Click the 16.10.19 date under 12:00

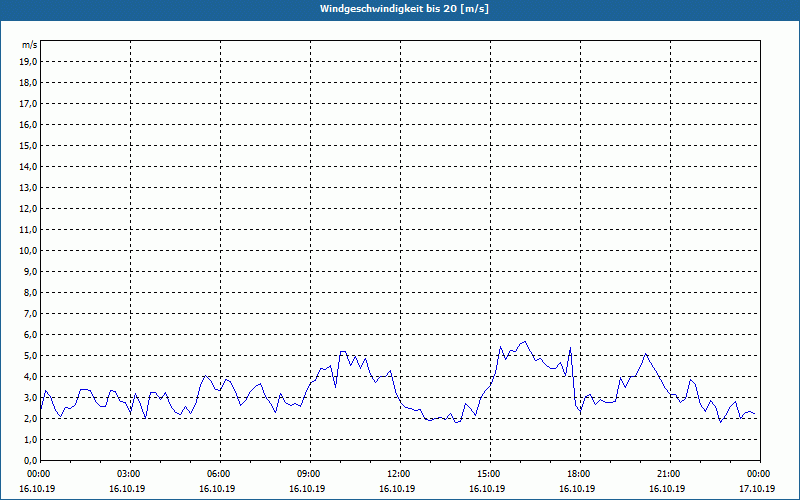(397, 488)
